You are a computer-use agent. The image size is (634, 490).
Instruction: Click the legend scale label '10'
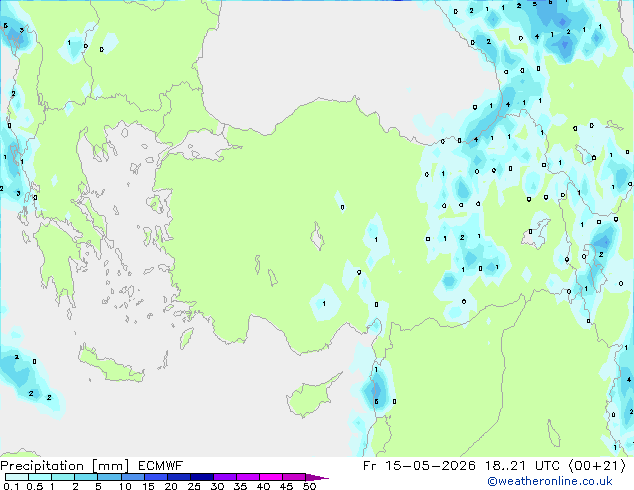pyautogui.click(x=125, y=486)
